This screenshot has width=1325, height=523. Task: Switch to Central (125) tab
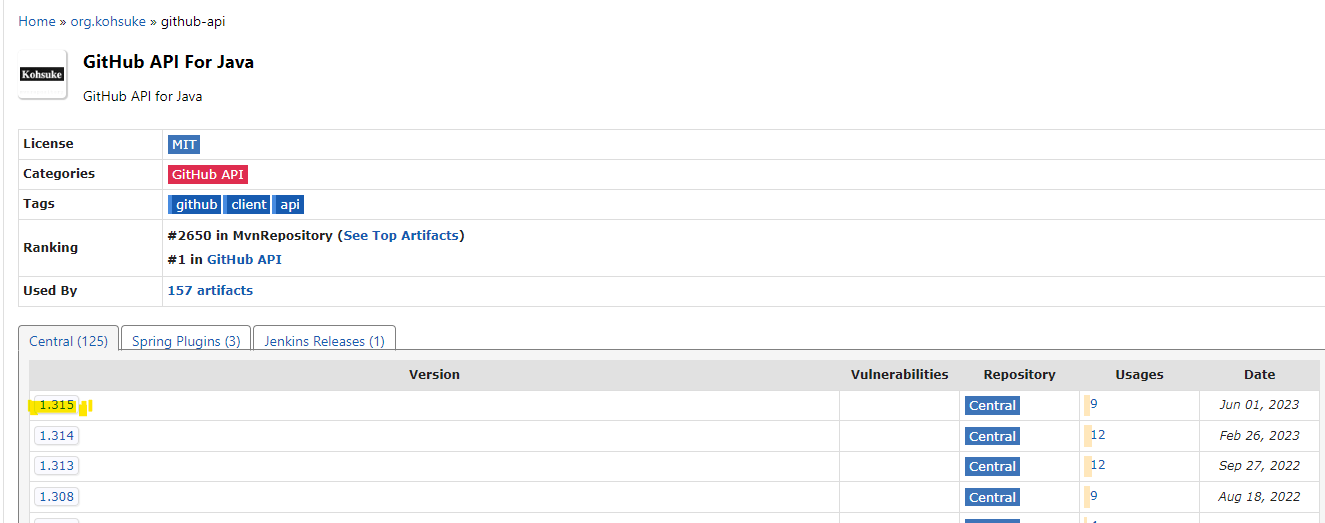tap(68, 341)
